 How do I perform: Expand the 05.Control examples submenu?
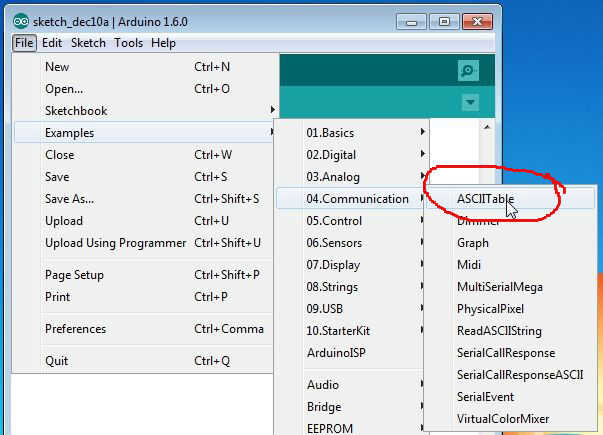tap(350, 221)
